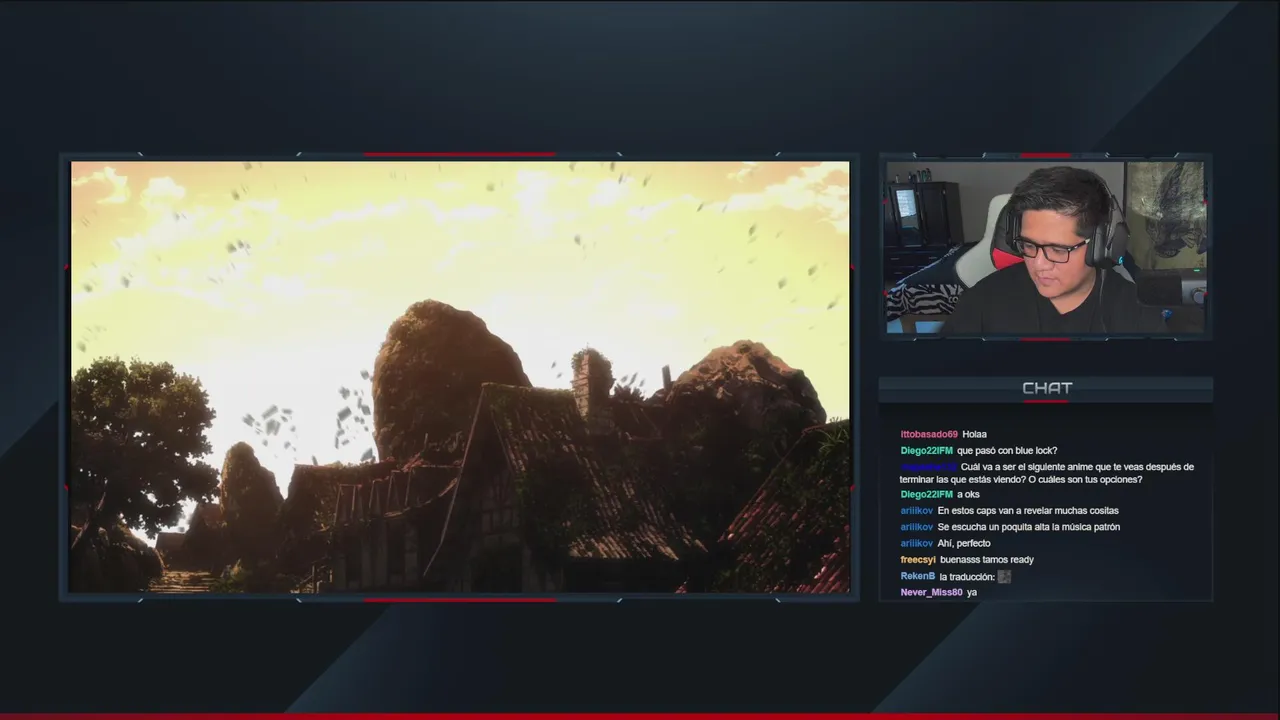Select the 'Holaa' chat message
The height and width of the screenshot is (720, 1280).
click(974, 434)
